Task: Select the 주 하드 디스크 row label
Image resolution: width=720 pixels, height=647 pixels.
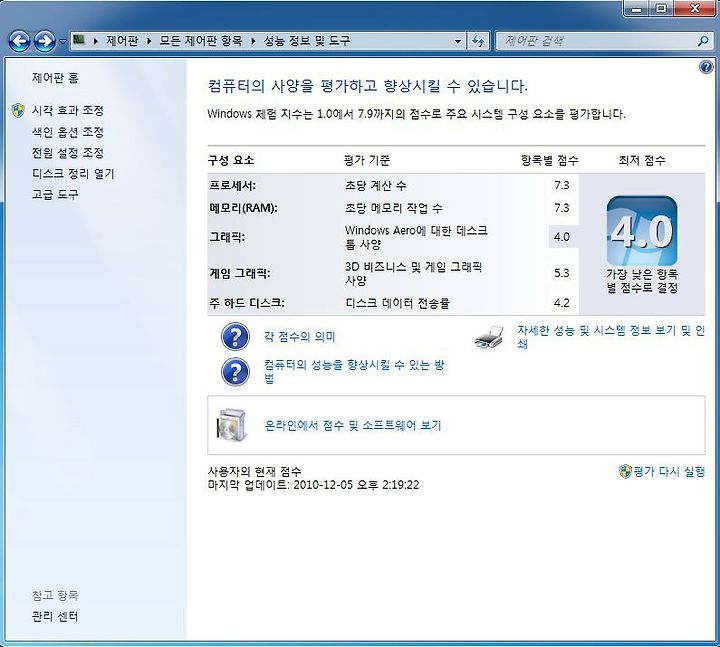Action: pos(247,303)
